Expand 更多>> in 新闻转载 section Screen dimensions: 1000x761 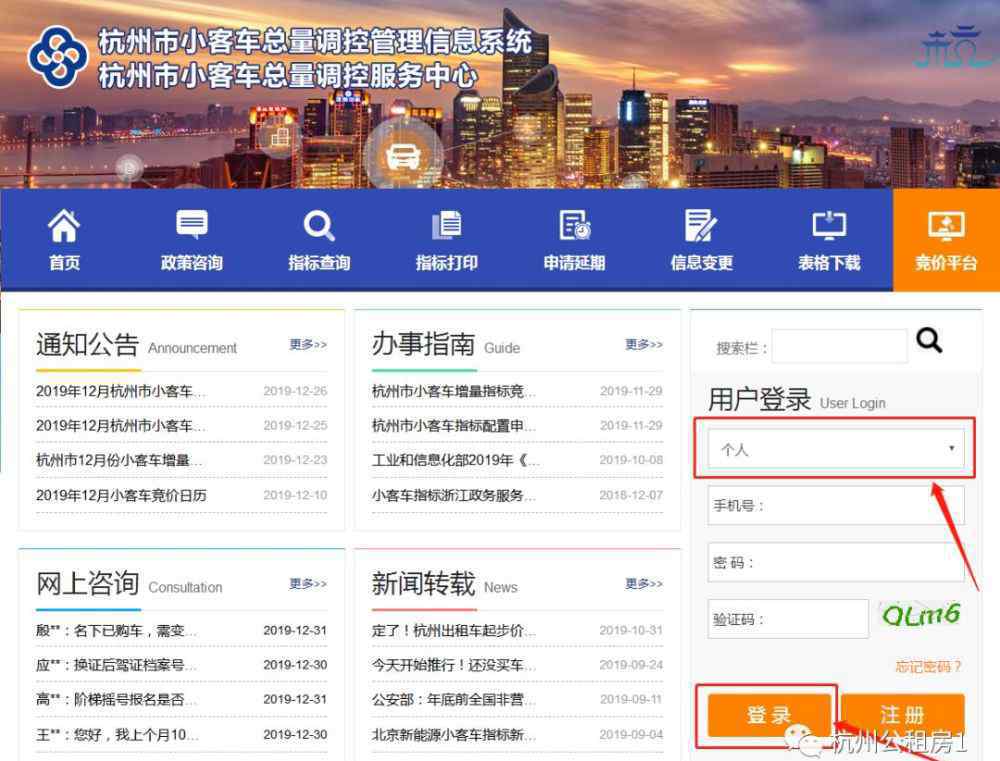tap(644, 584)
